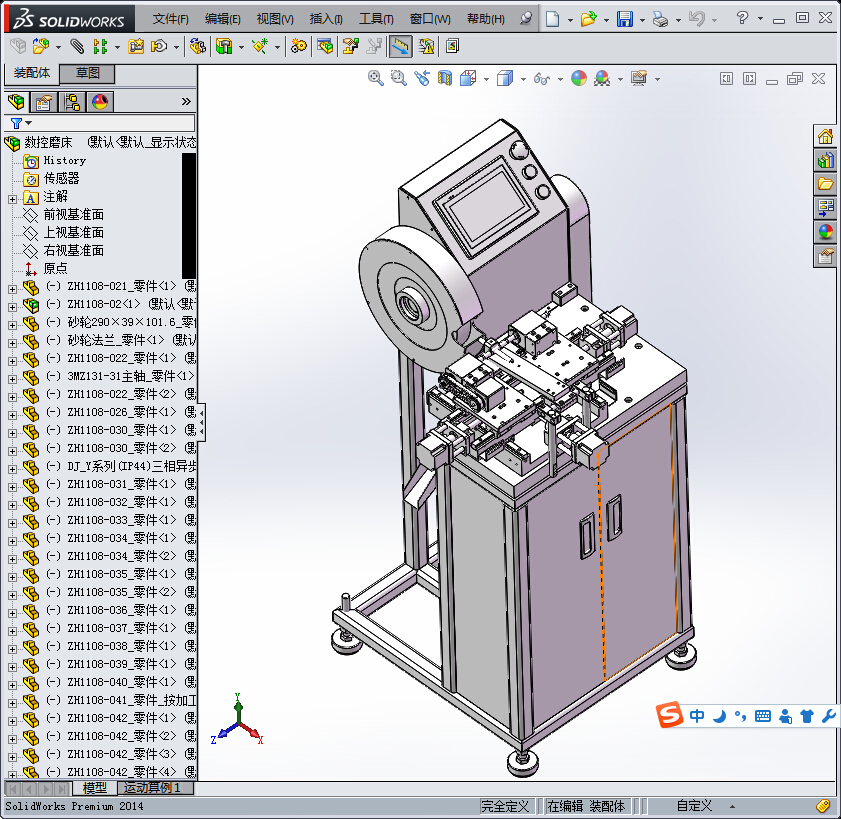Open the 帮助(H) menu
841x819 pixels.
[486, 19]
